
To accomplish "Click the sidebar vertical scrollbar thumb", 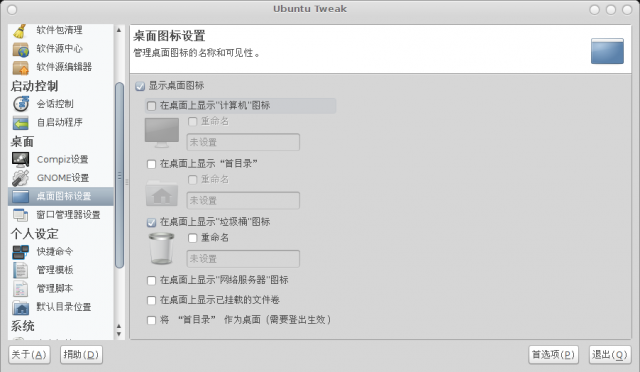I will 119,175.
